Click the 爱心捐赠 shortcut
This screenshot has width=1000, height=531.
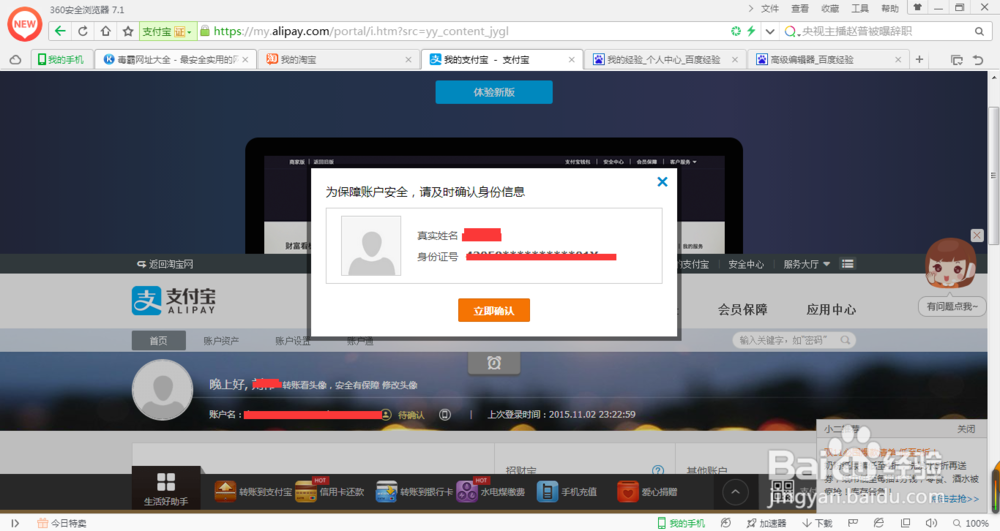coord(647,491)
